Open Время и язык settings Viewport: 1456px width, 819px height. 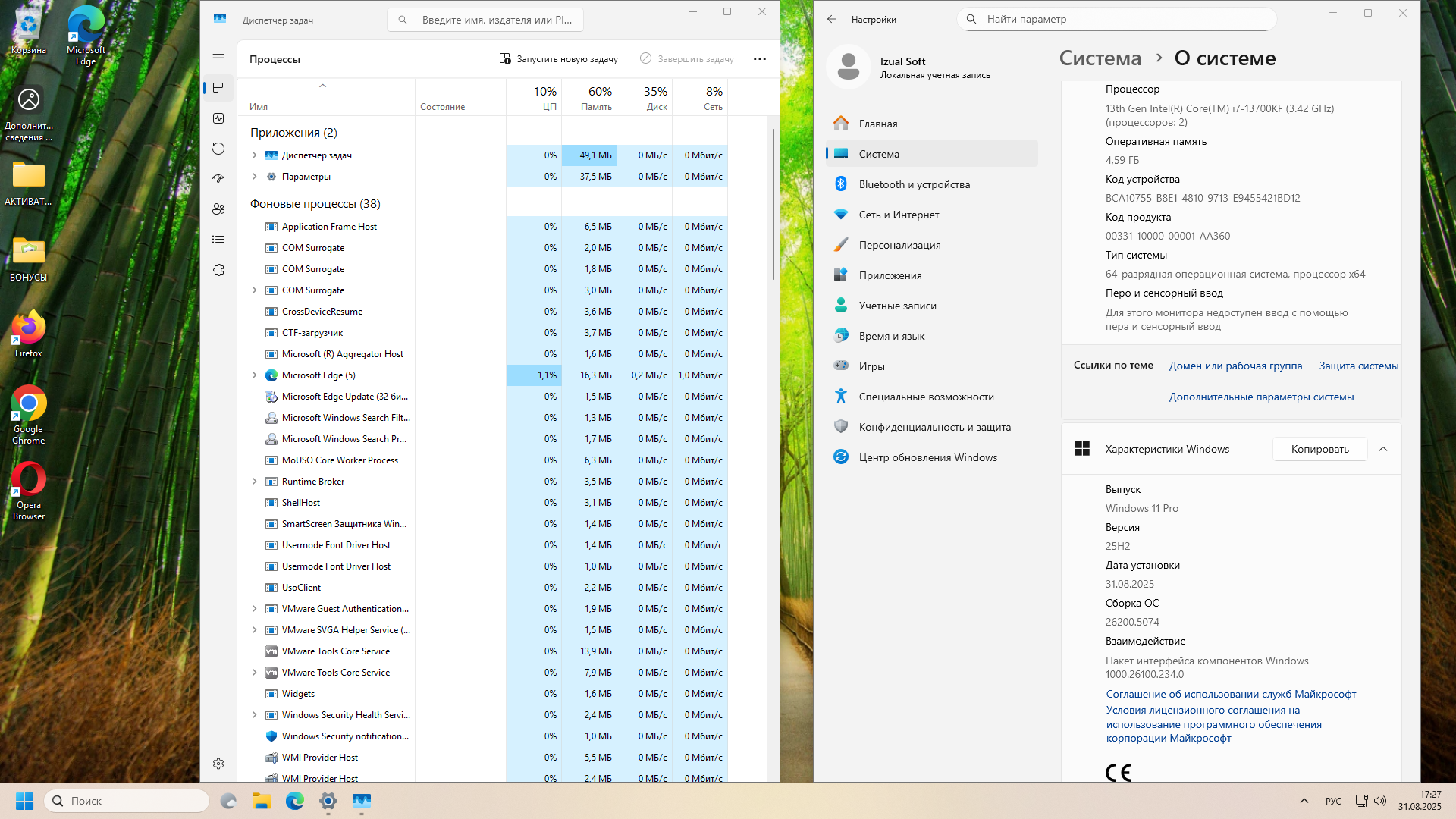932,336
